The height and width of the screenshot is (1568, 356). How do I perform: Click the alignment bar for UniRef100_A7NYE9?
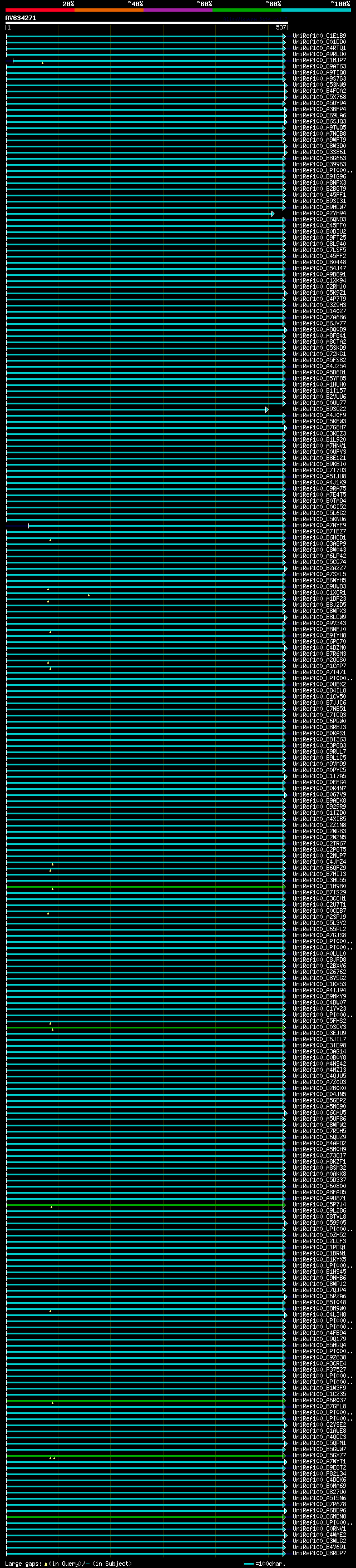[156, 525]
